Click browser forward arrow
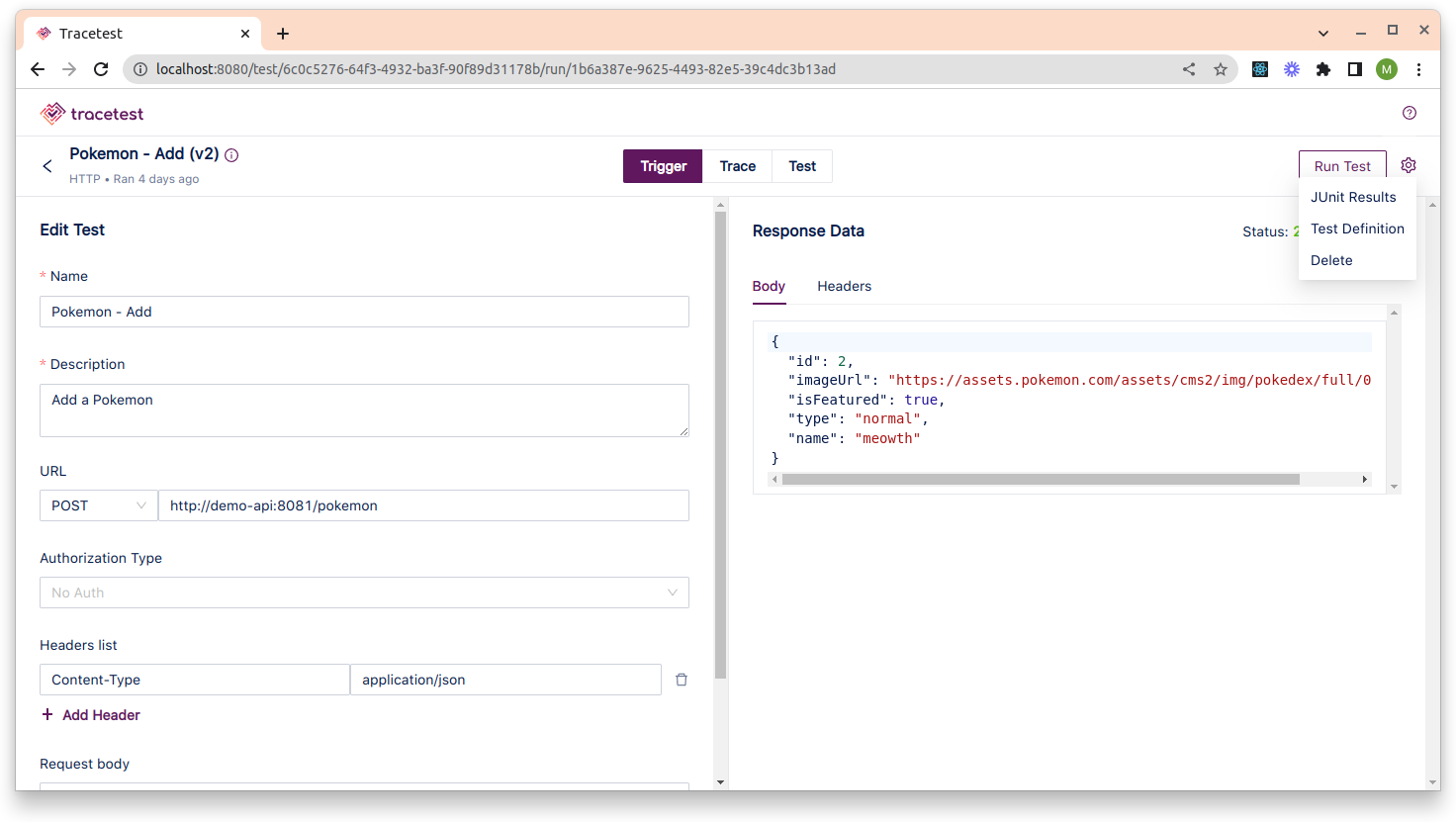Image resolution: width=1456 pixels, height=822 pixels. [69, 69]
